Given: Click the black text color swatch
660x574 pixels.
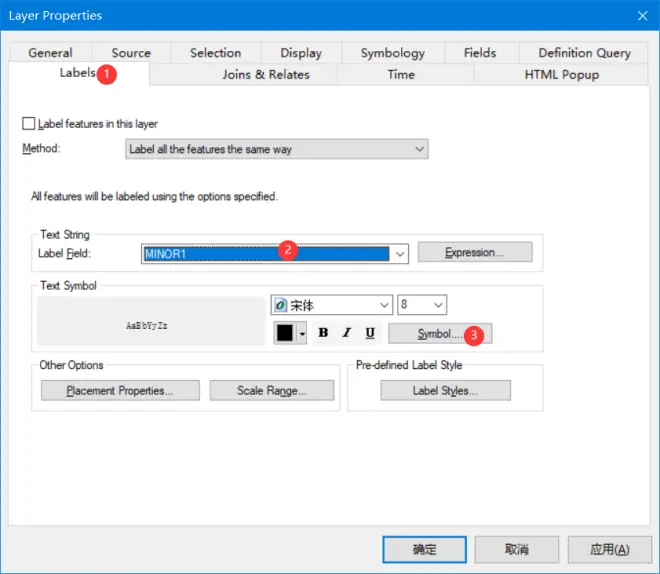Looking at the screenshot, I should pyautogui.click(x=285, y=333).
